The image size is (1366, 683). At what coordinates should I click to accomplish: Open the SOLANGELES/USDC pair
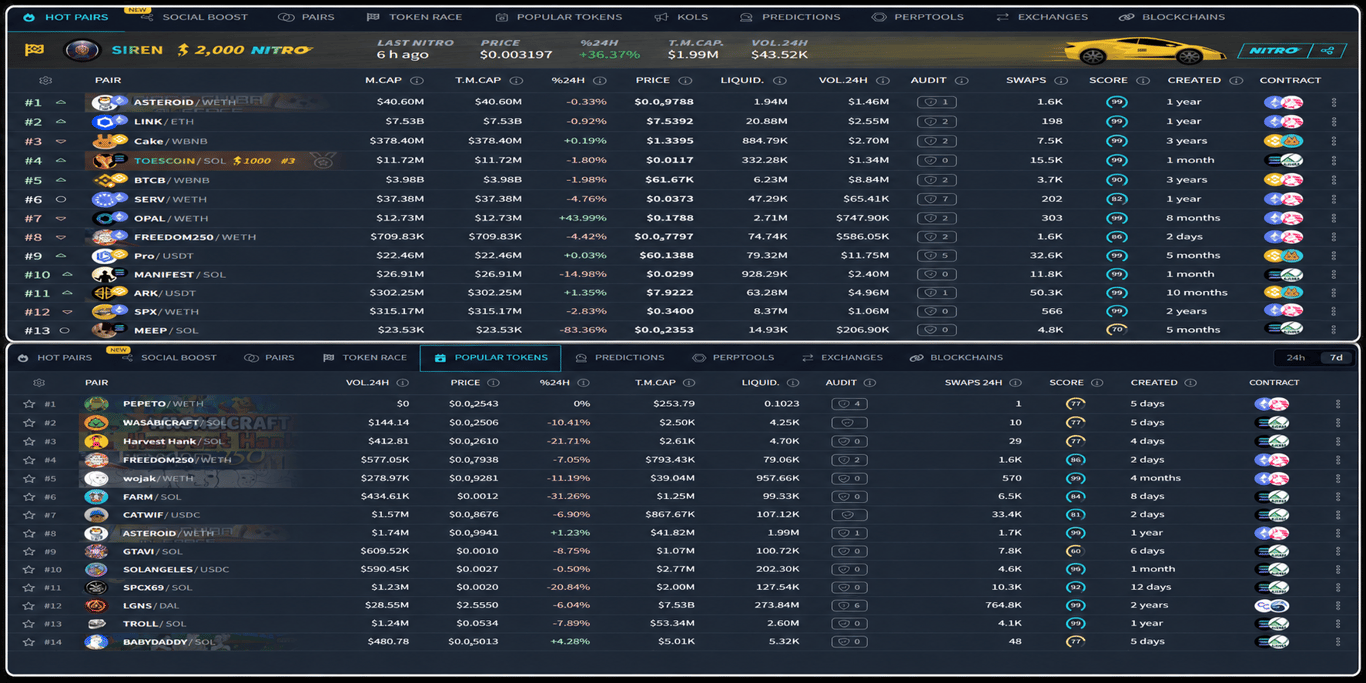(x=176, y=569)
